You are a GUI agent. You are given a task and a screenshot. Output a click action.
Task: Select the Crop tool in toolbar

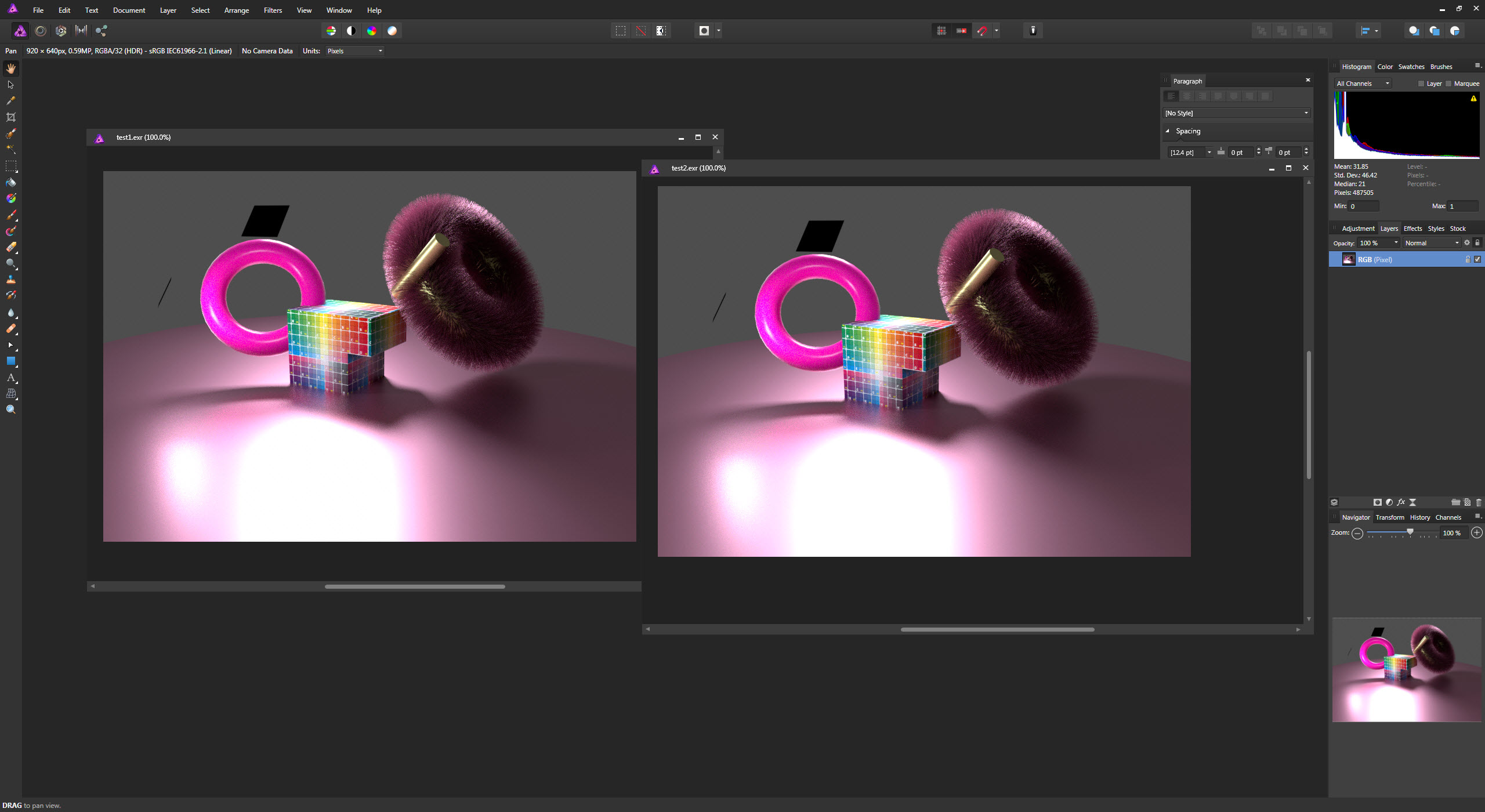(x=11, y=117)
